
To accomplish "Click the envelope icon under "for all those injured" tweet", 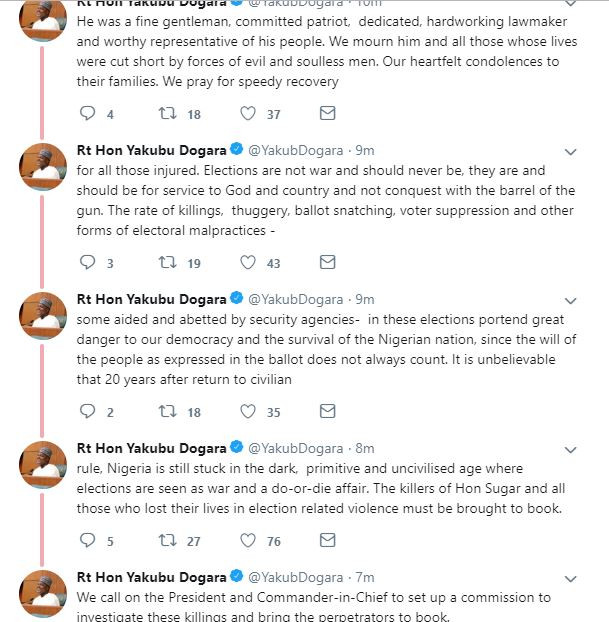I will 326,263.
